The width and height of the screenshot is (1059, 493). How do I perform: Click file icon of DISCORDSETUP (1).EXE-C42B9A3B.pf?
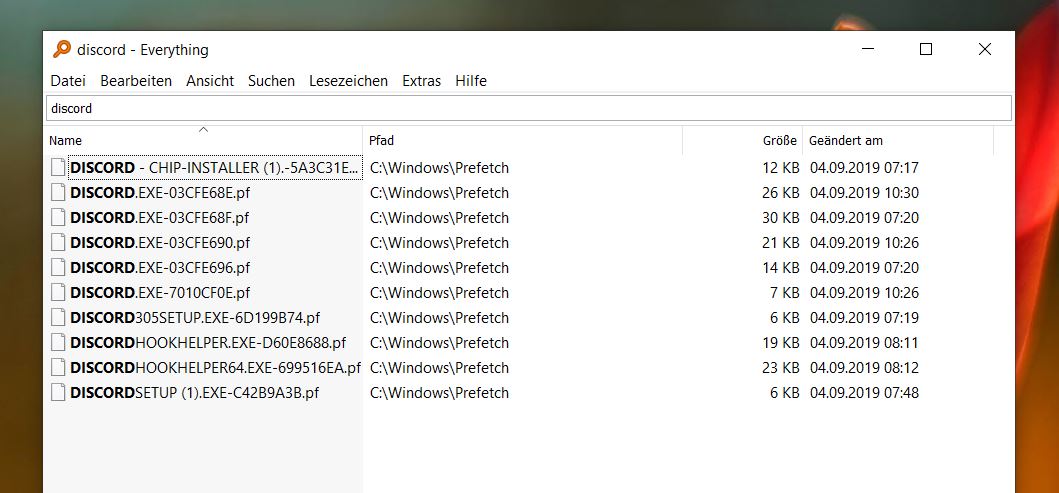pyautogui.click(x=59, y=392)
